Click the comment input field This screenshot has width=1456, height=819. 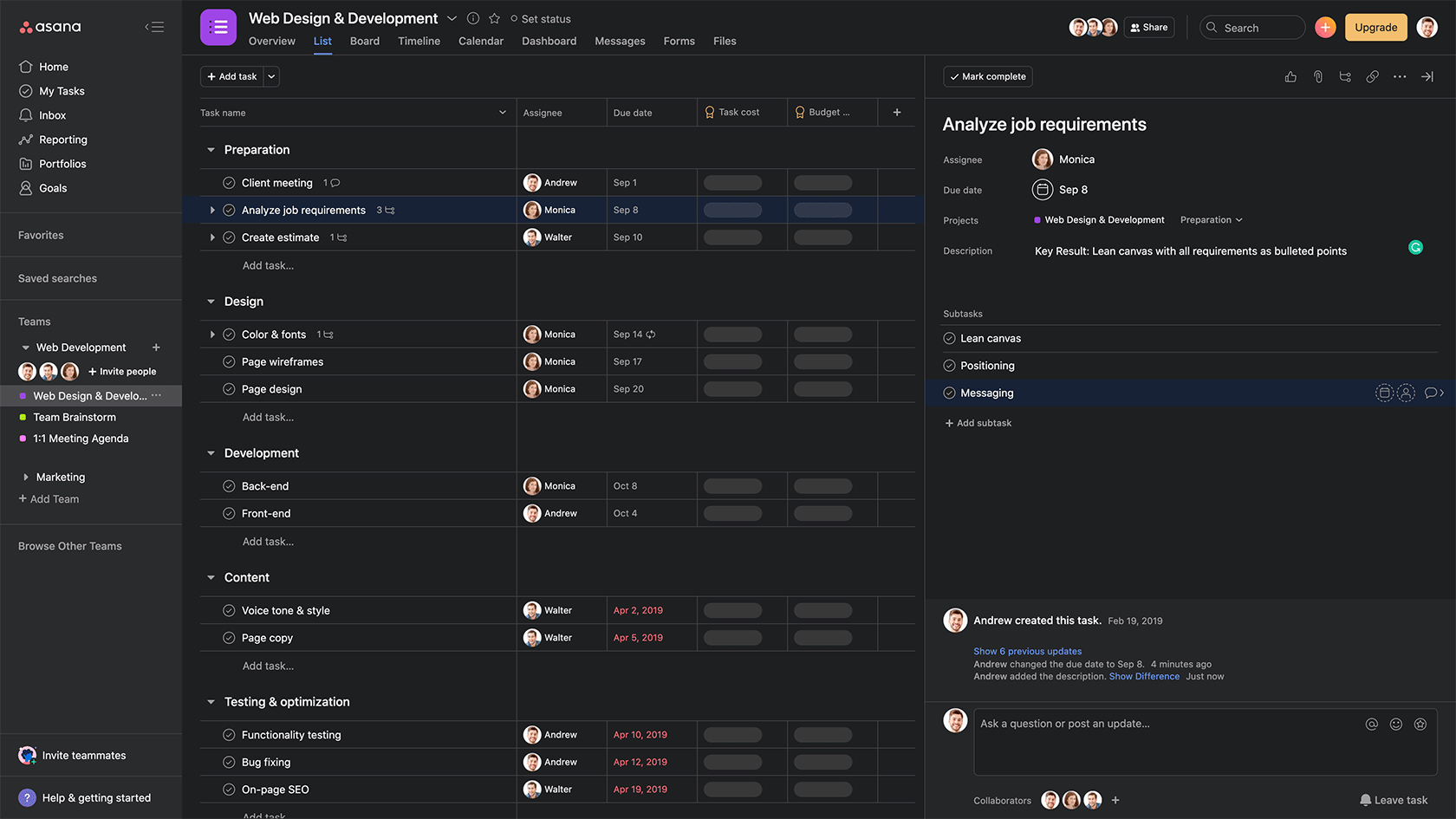(x=1127, y=741)
